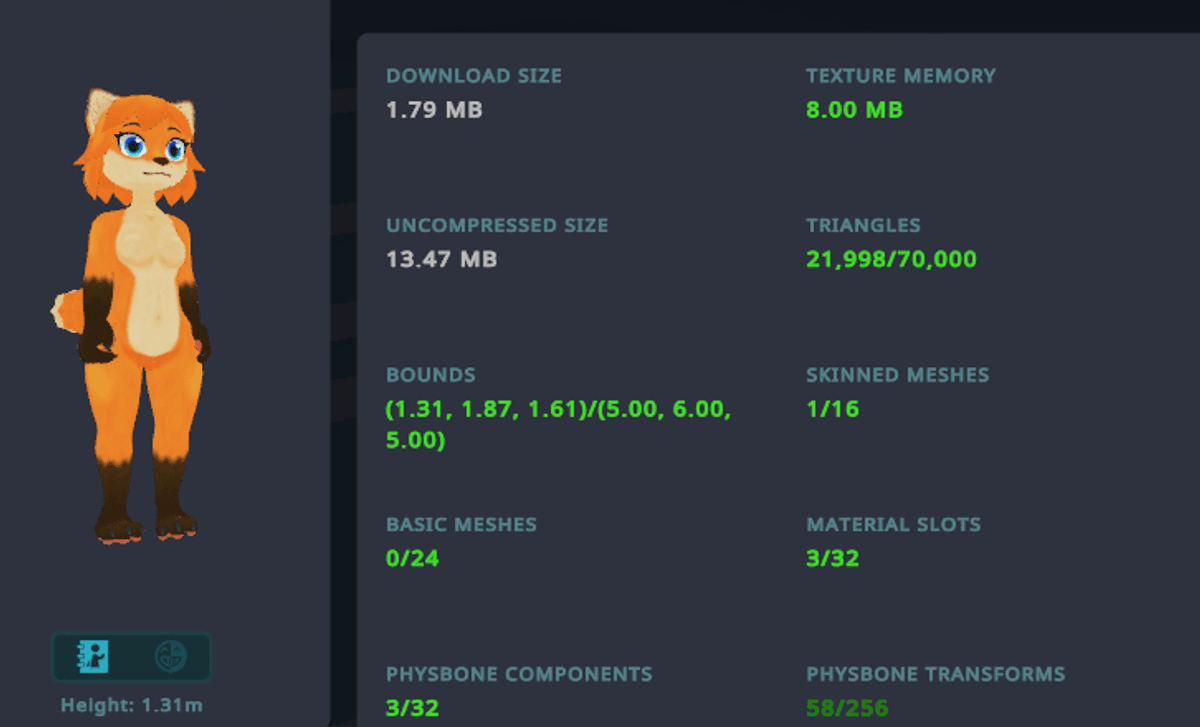Viewport: 1200px width, 727px height.
Task: Click the 21,998/70,000 triangle count
Action: (x=891, y=260)
